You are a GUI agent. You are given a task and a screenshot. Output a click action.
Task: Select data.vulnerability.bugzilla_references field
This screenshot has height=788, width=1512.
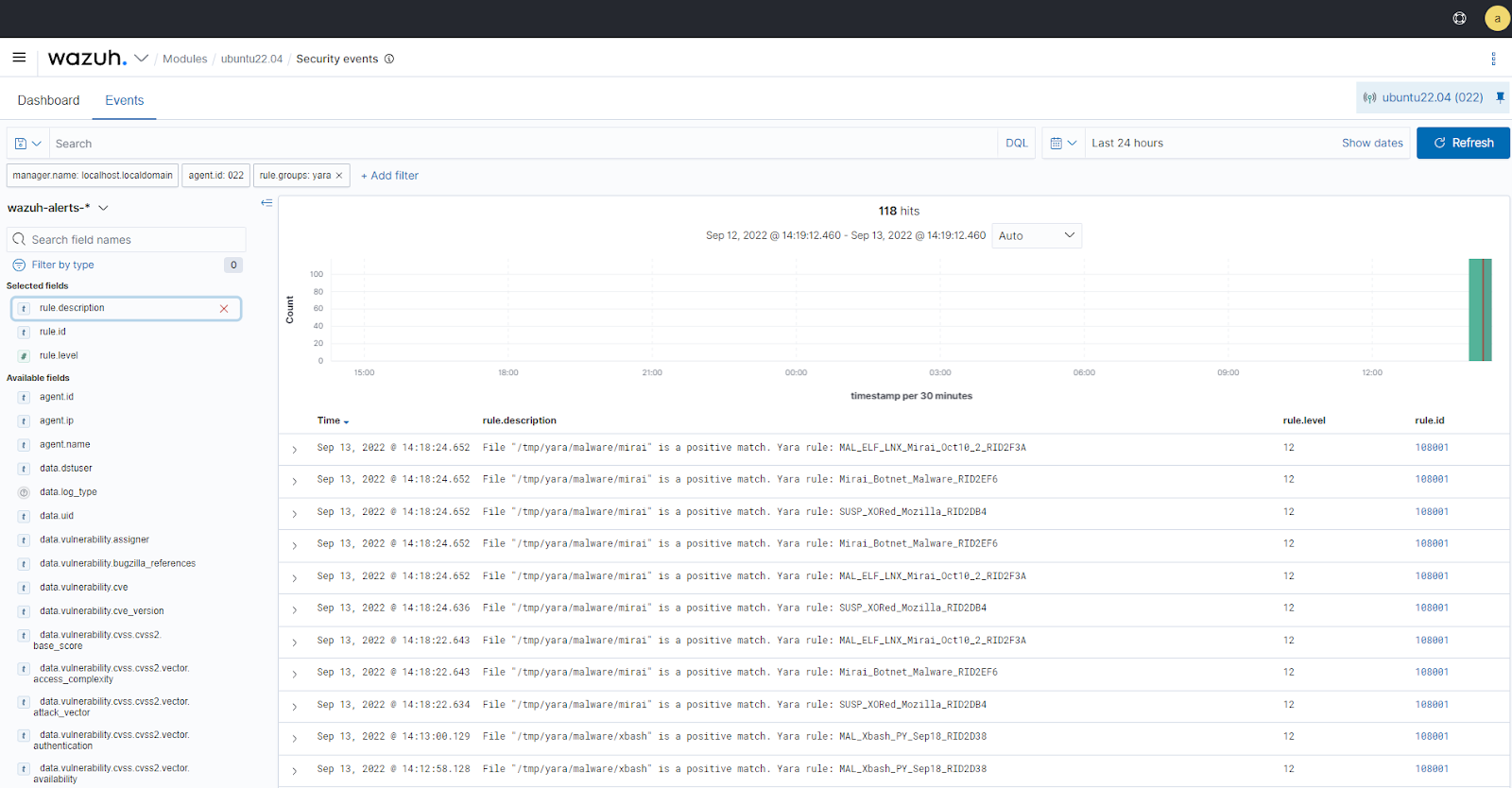[x=117, y=564]
